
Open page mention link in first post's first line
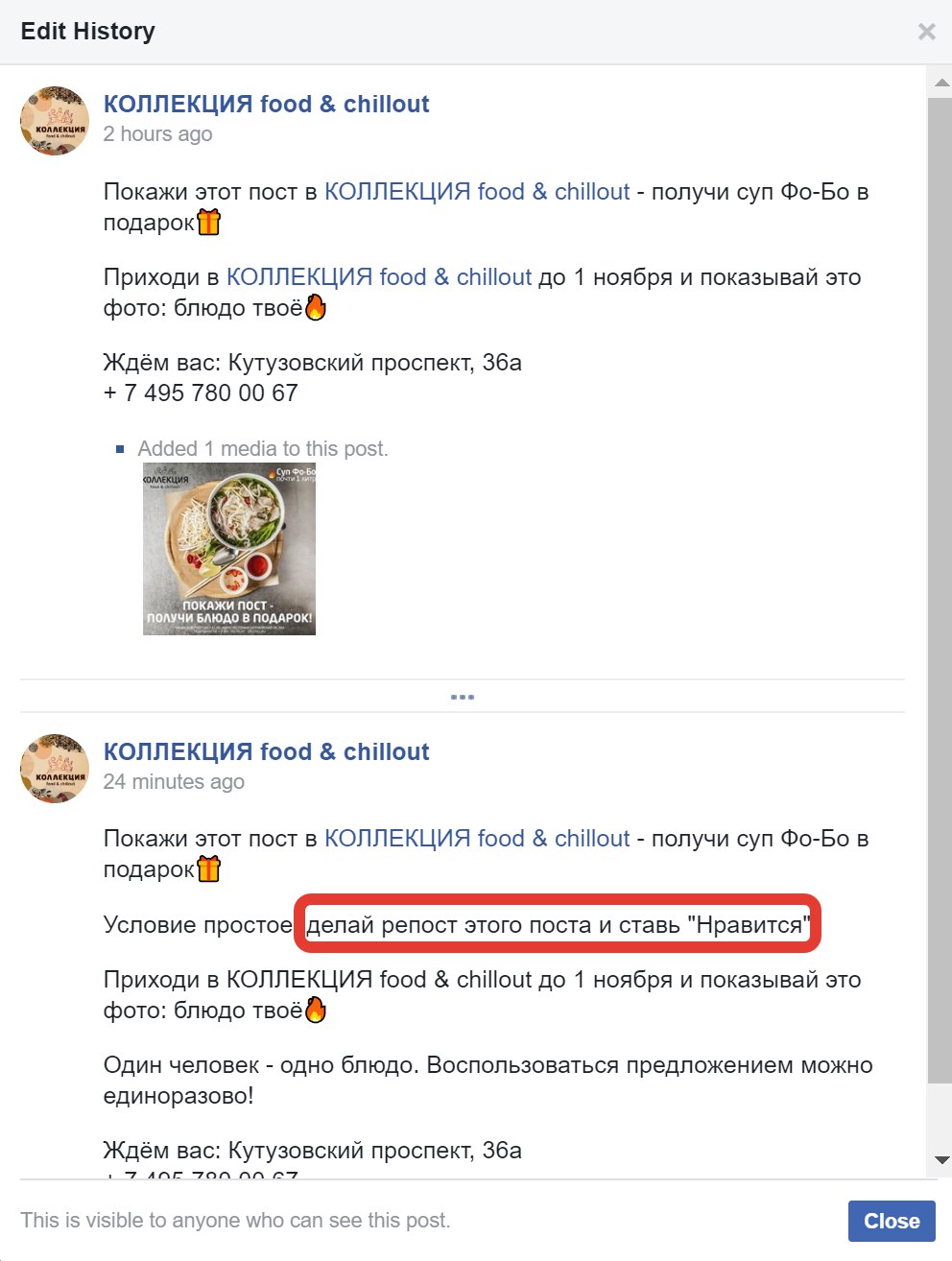tap(477, 192)
